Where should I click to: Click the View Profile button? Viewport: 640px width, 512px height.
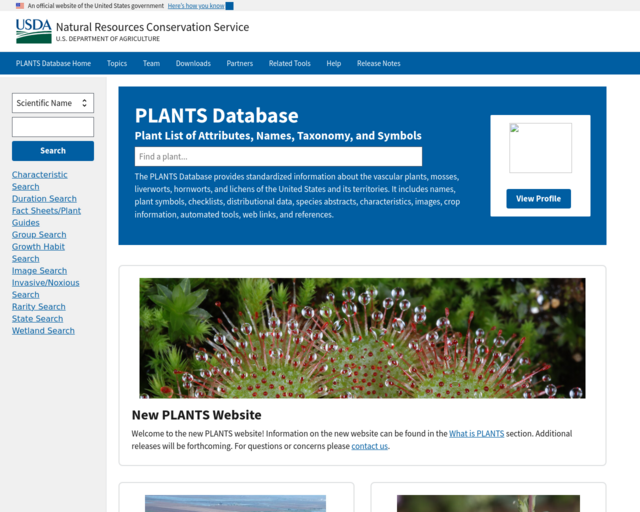538,198
